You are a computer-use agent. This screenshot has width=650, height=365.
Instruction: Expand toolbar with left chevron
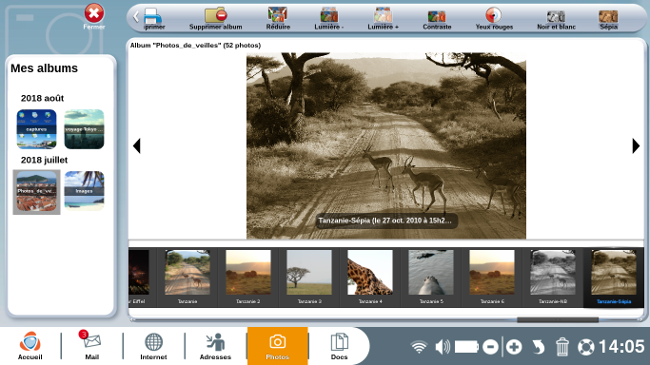136,17
